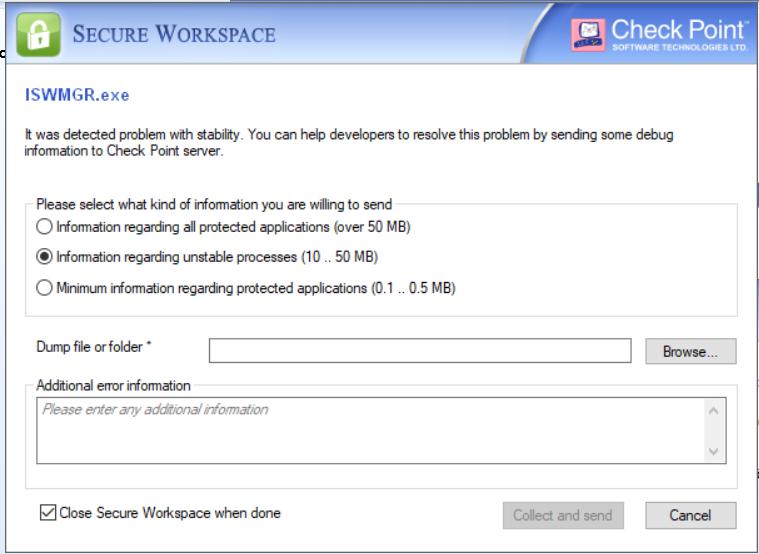Click the text box scroll down arrow
This screenshot has height=554, width=759.
(713, 451)
